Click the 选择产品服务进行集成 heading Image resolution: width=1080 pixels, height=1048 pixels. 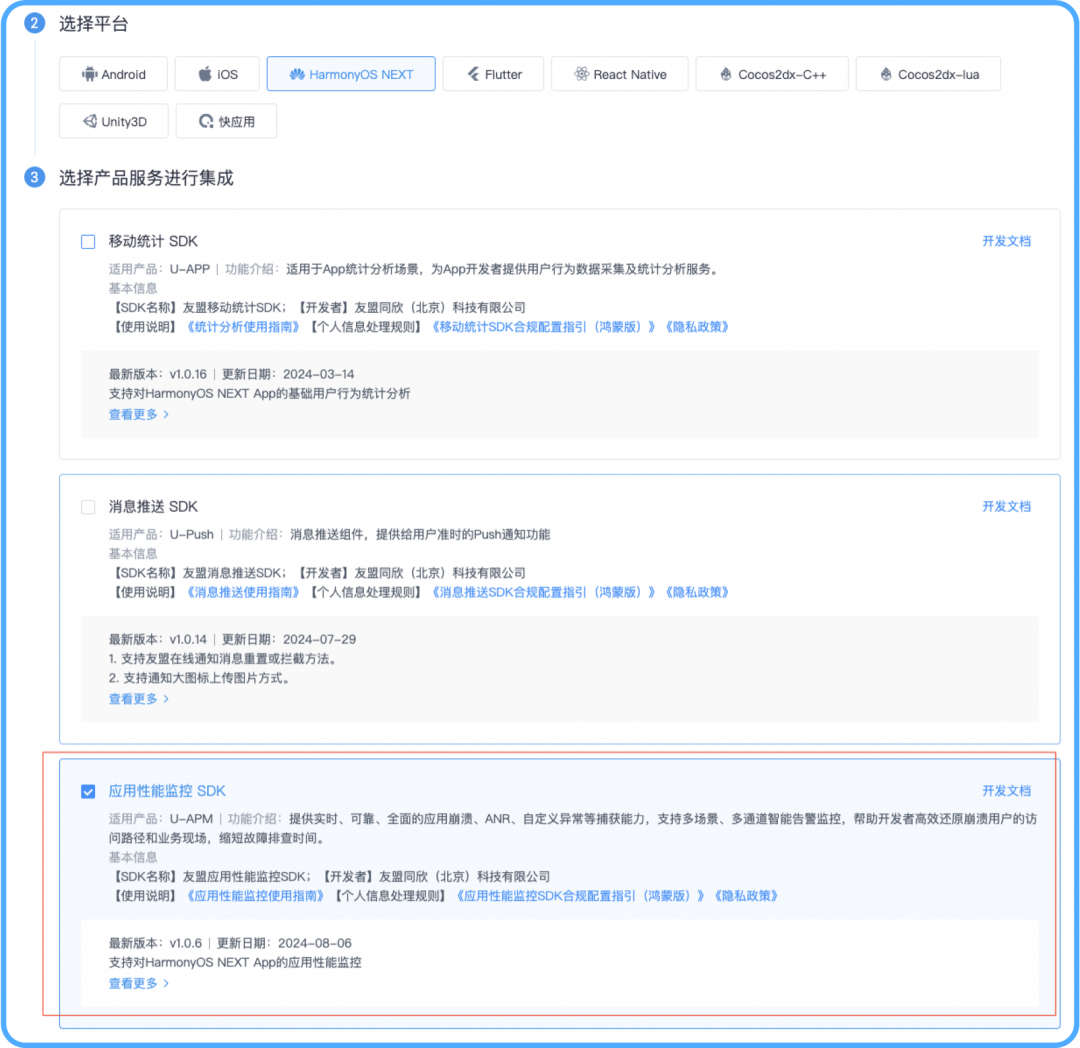[x=146, y=178]
